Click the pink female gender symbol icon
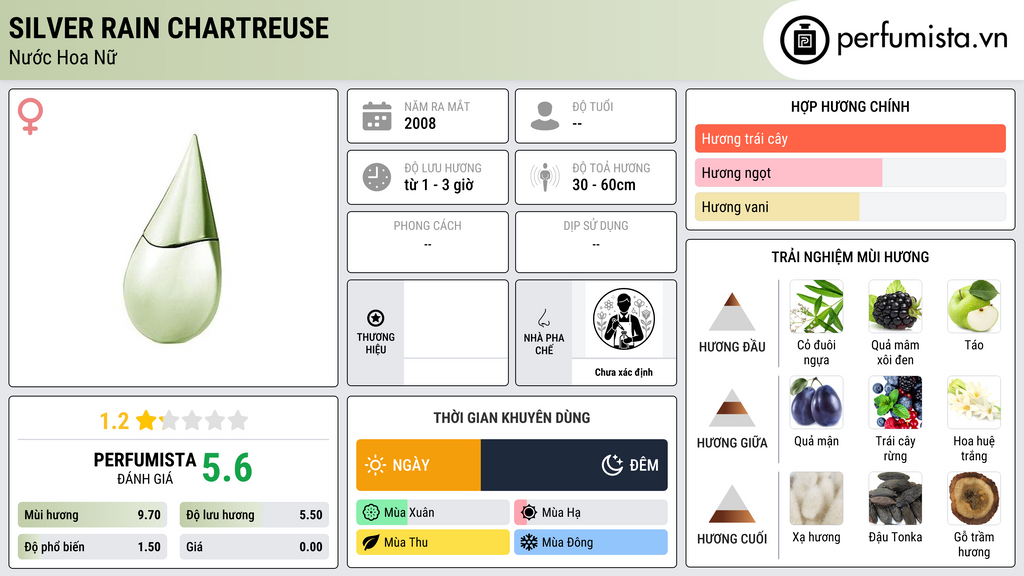This screenshot has height=576, width=1024. 30,116
